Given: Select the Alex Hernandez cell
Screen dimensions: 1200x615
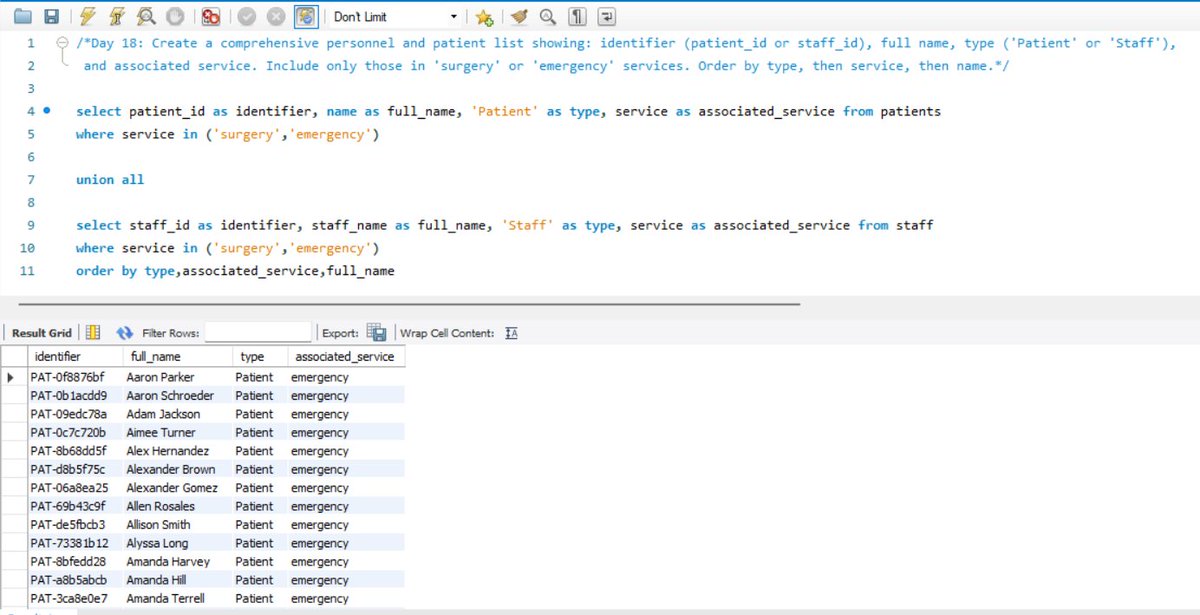Looking at the screenshot, I should [177, 451].
